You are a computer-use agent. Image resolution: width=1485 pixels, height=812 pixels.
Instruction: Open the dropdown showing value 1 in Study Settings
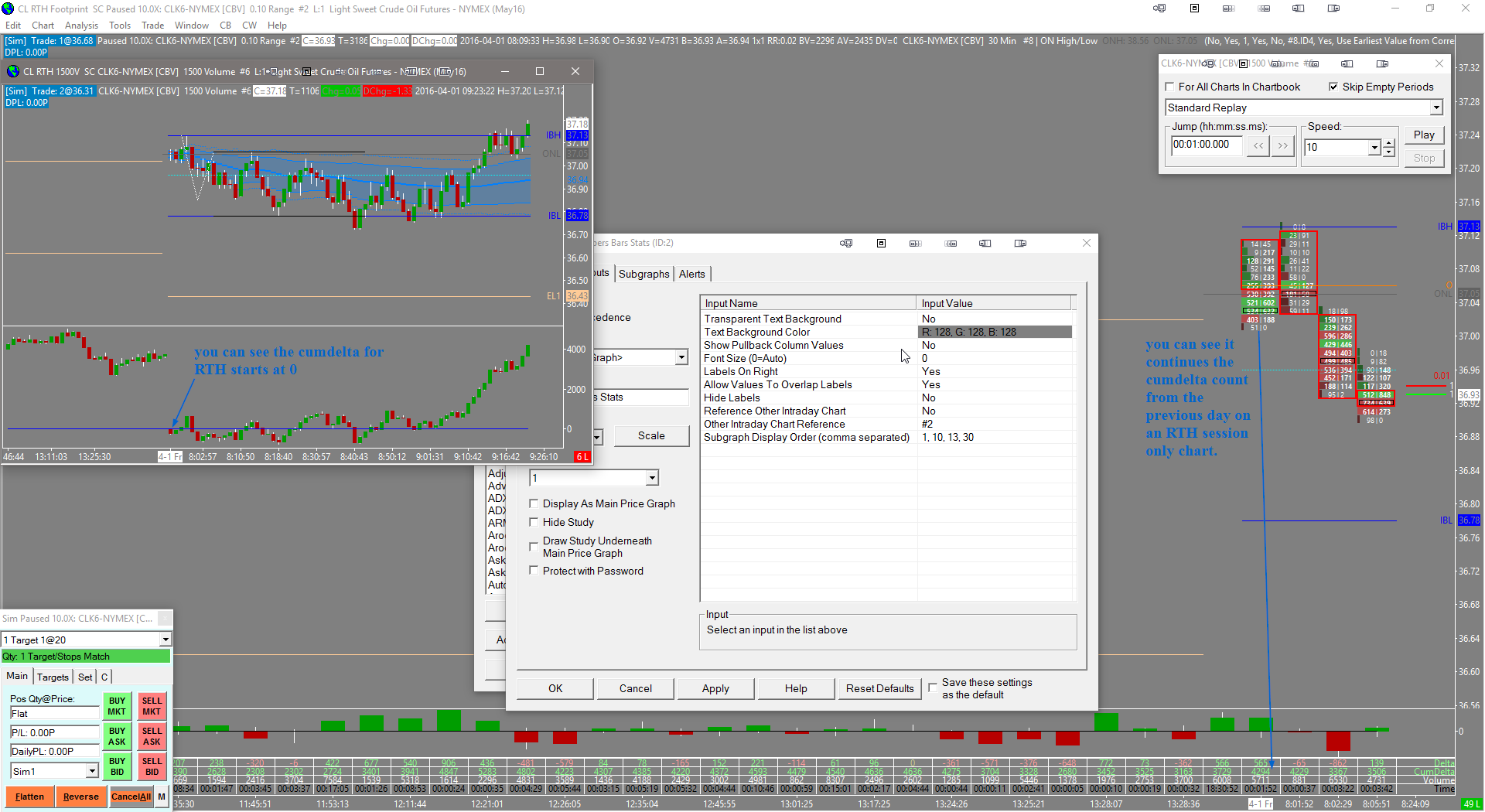(652, 478)
